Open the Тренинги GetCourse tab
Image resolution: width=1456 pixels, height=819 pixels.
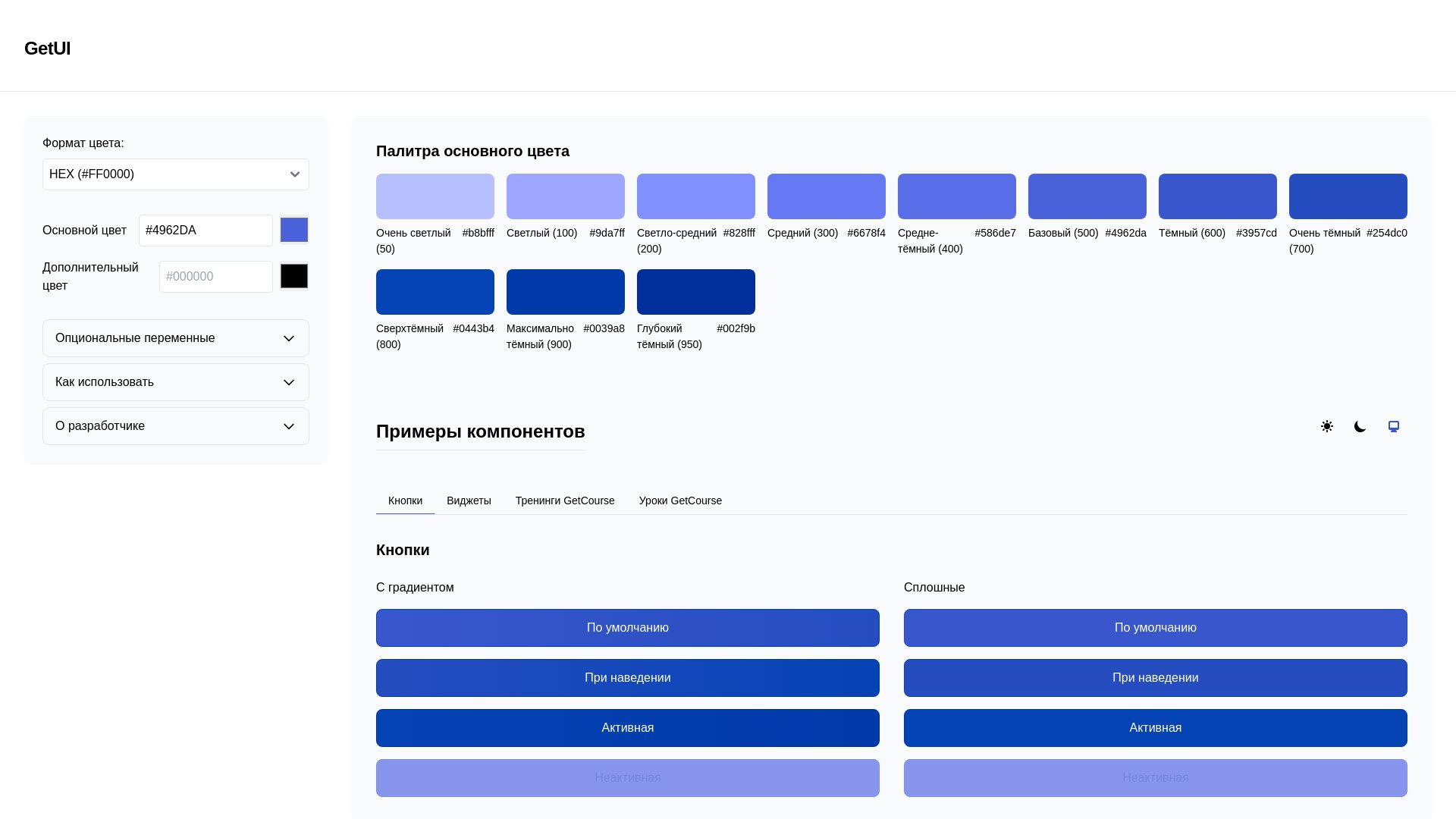565,500
